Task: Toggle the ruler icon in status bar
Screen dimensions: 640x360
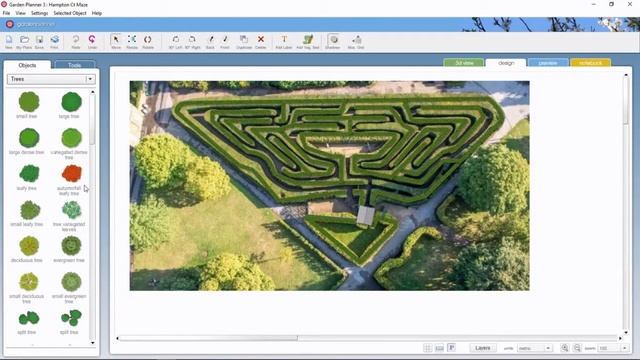Action: pyautogui.click(x=440, y=348)
